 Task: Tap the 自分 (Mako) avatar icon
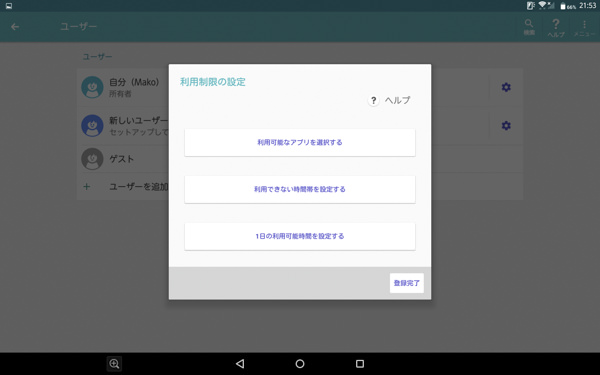coord(92,87)
